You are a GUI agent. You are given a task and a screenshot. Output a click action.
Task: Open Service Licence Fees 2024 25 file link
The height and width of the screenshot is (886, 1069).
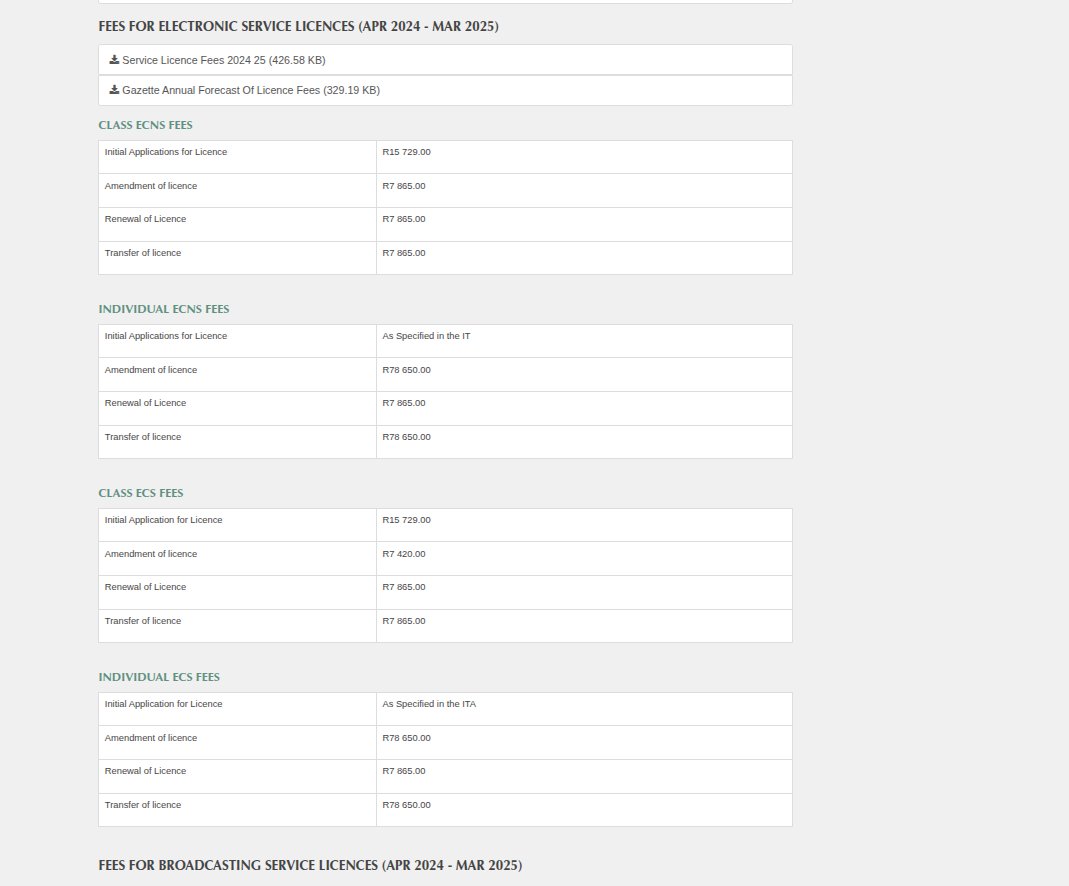coord(224,60)
